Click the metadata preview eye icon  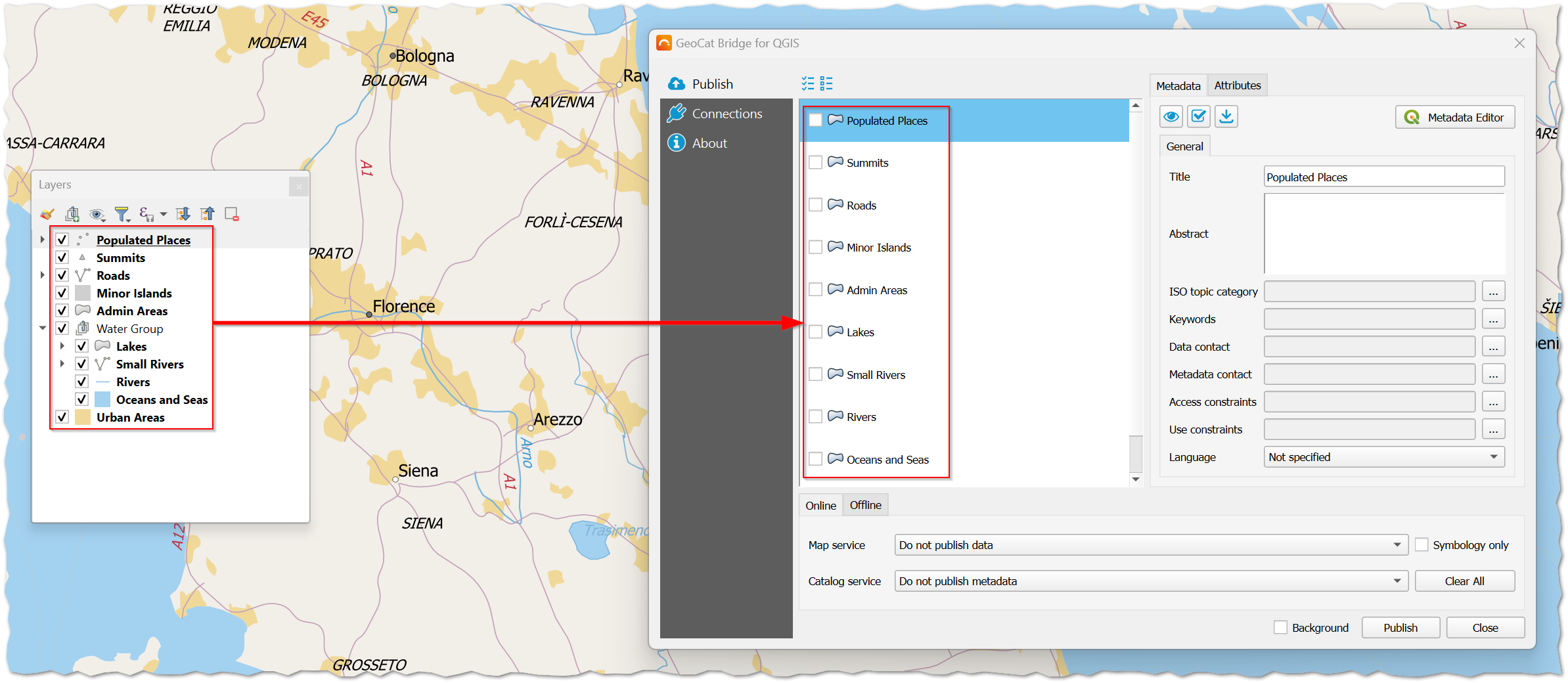tap(1171, 116)
